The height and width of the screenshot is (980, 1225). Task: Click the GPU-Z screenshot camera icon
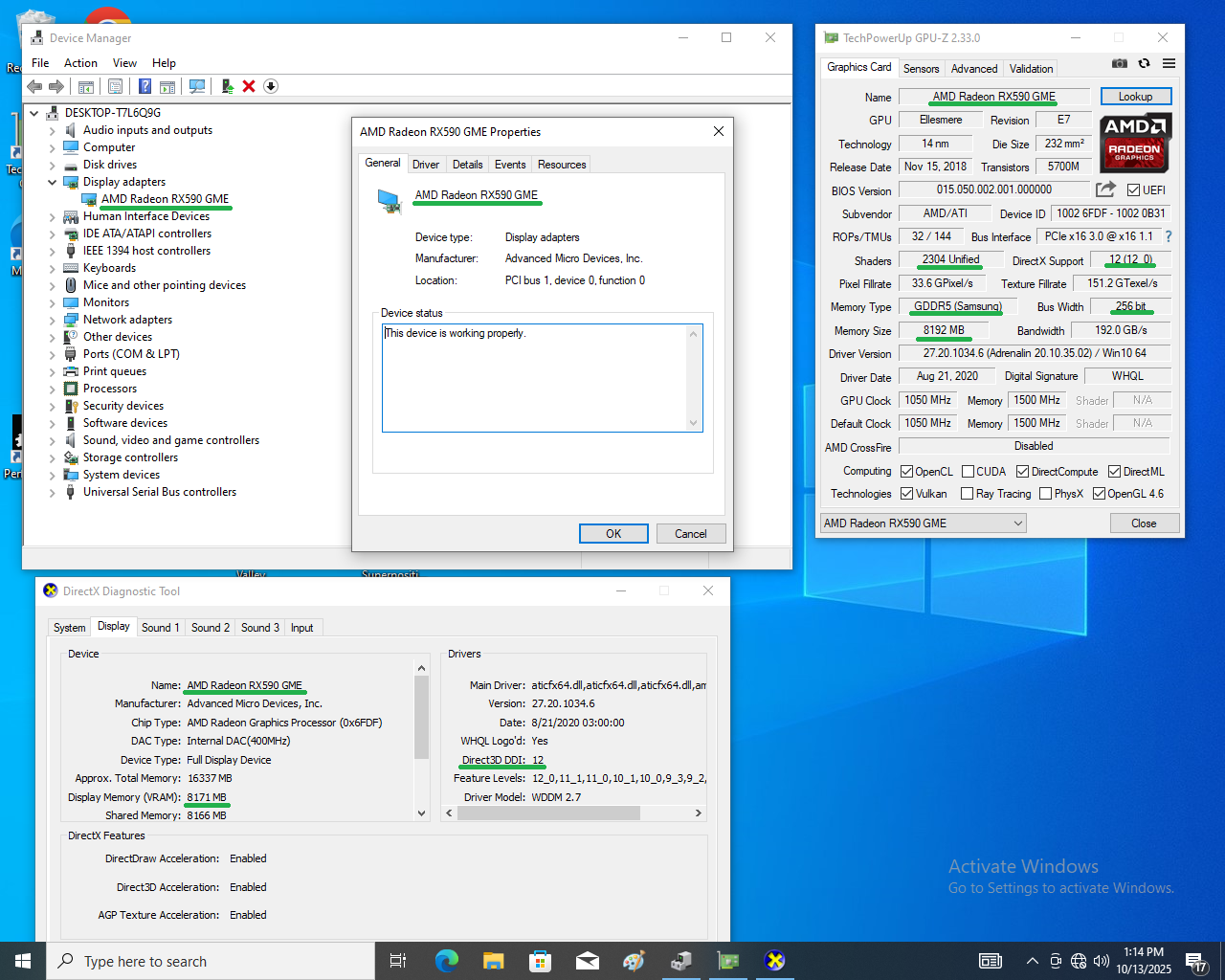click(1119, 64)
